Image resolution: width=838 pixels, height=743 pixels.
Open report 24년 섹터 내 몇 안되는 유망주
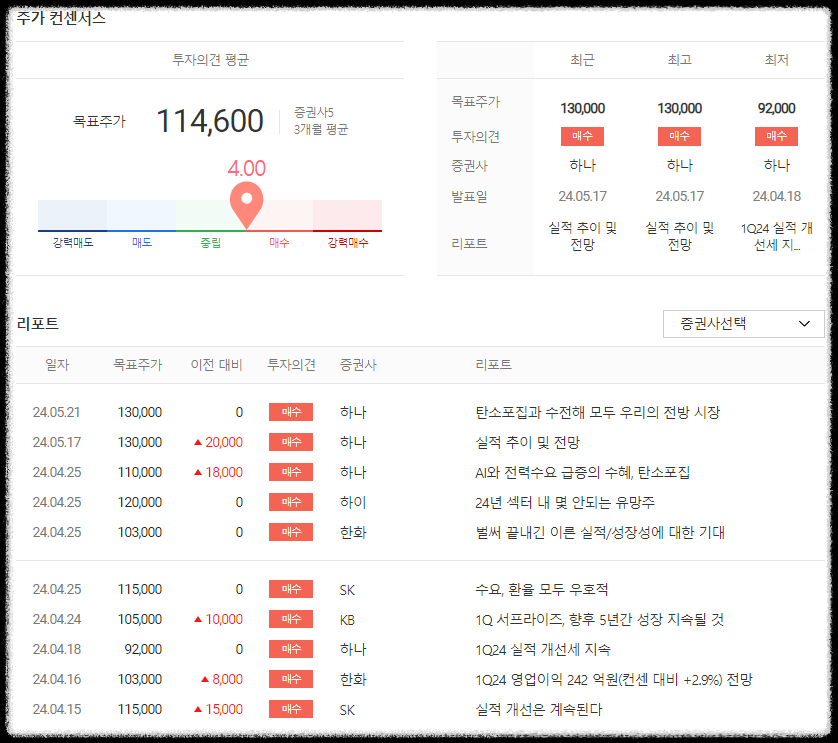click(x=565, y=502)
